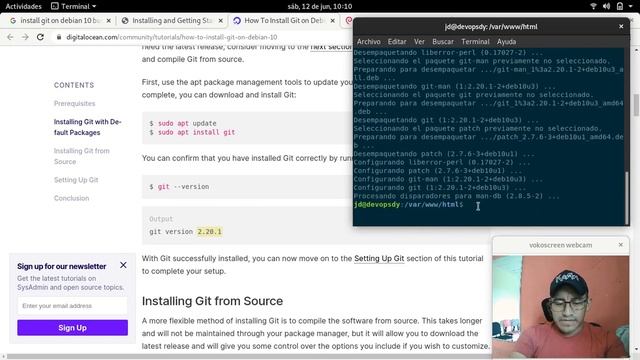Open the clock showing sáb, 12 de jun

click(x=320, y=6)
